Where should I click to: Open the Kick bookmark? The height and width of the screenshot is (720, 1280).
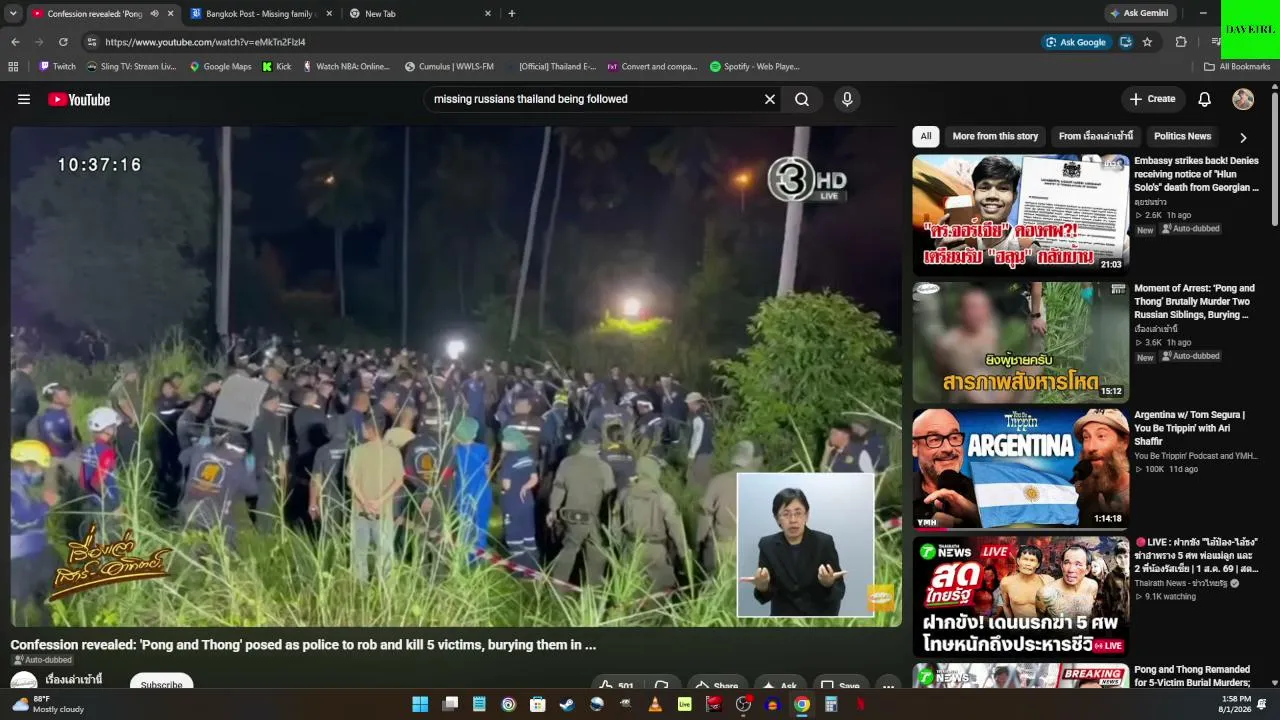pos(277,67)
